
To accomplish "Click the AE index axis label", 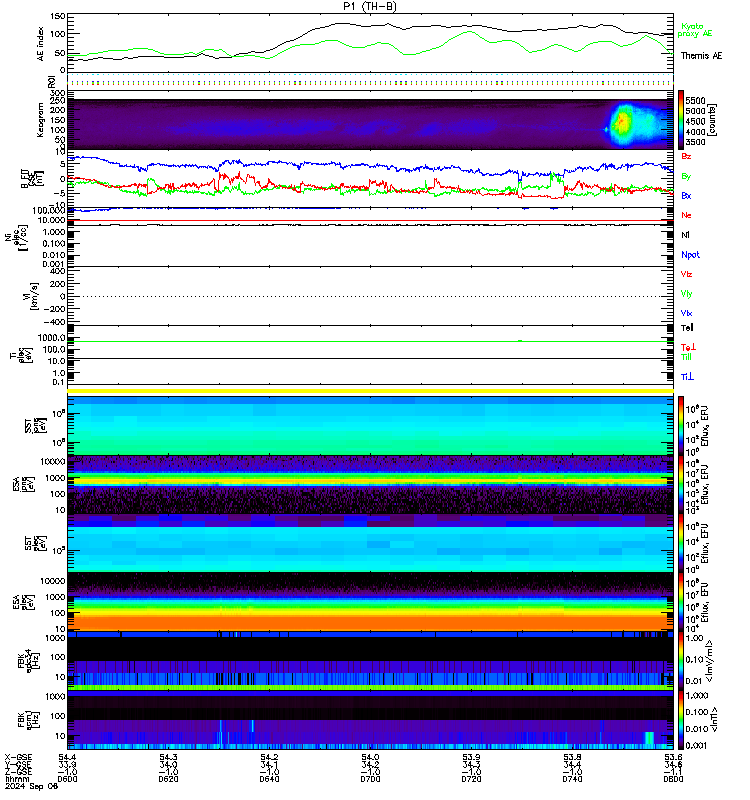I will coord(41,44).
